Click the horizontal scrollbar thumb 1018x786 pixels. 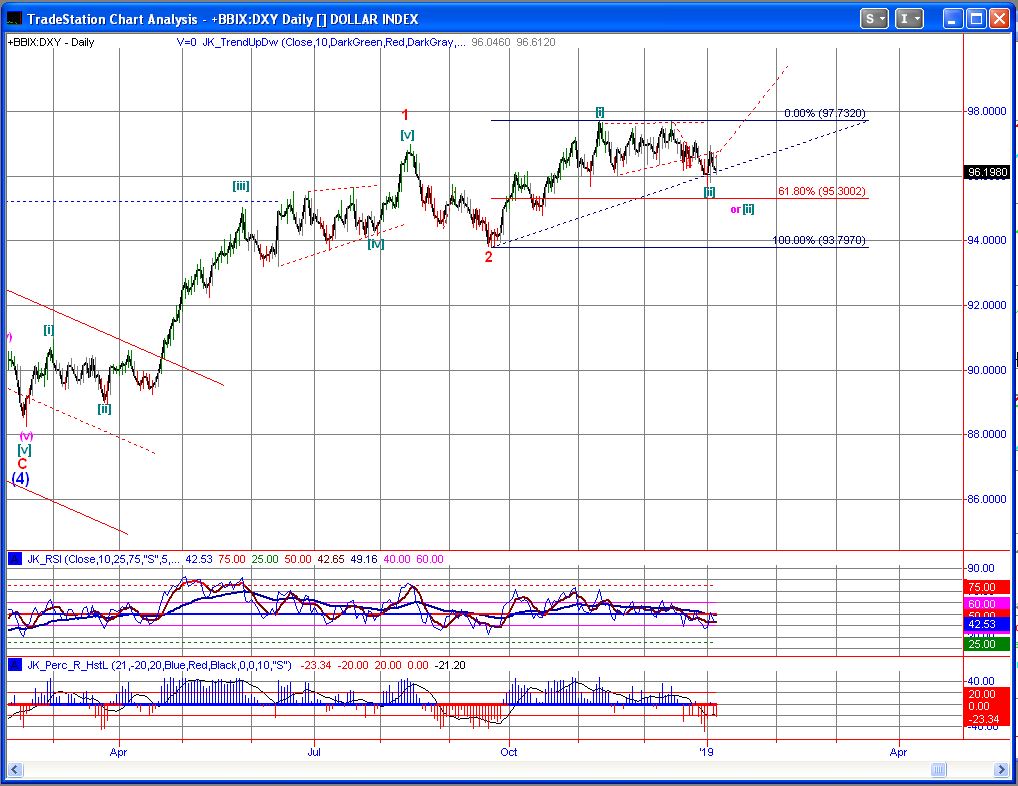click(939, 770)
